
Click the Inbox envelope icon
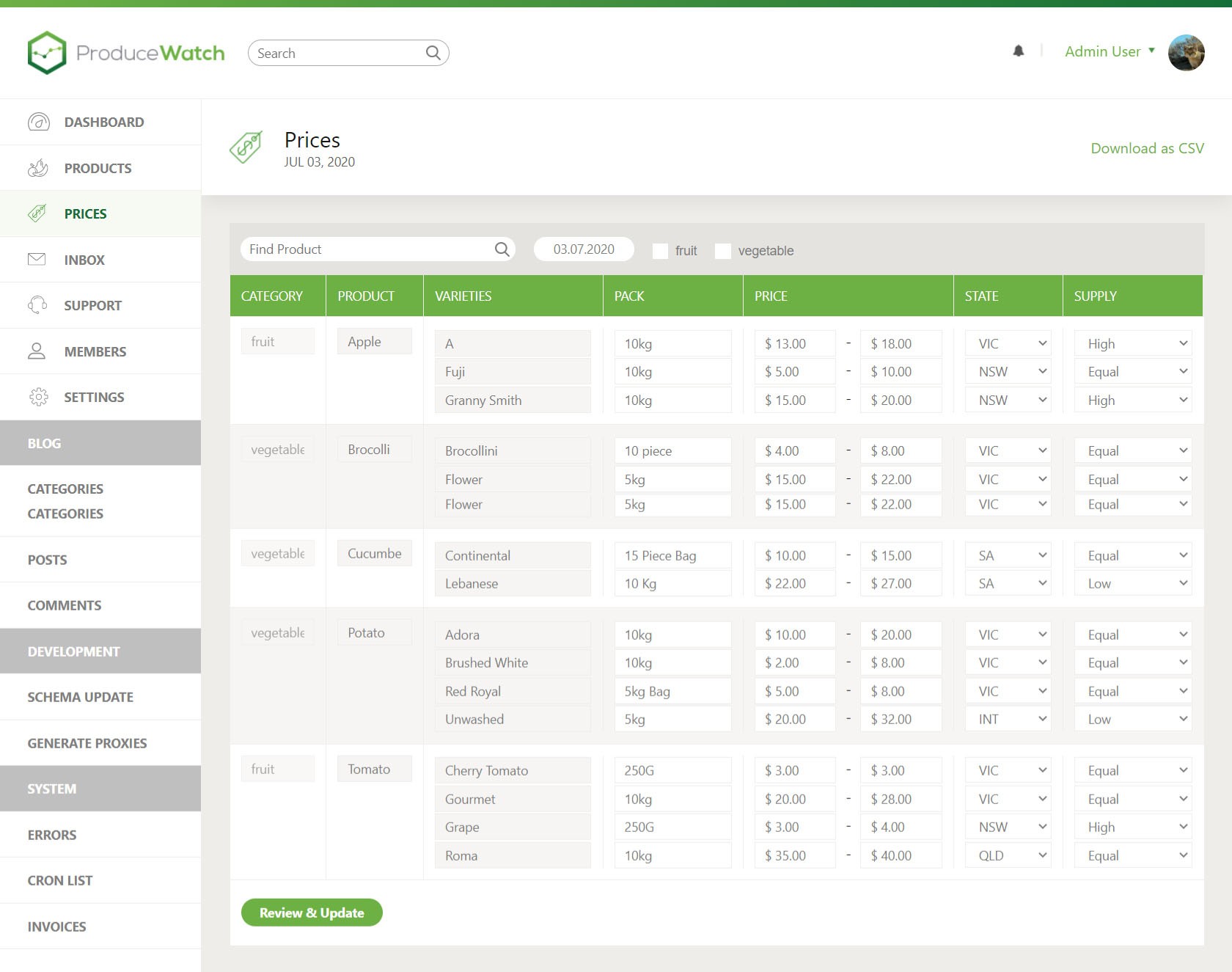(37, 260)
